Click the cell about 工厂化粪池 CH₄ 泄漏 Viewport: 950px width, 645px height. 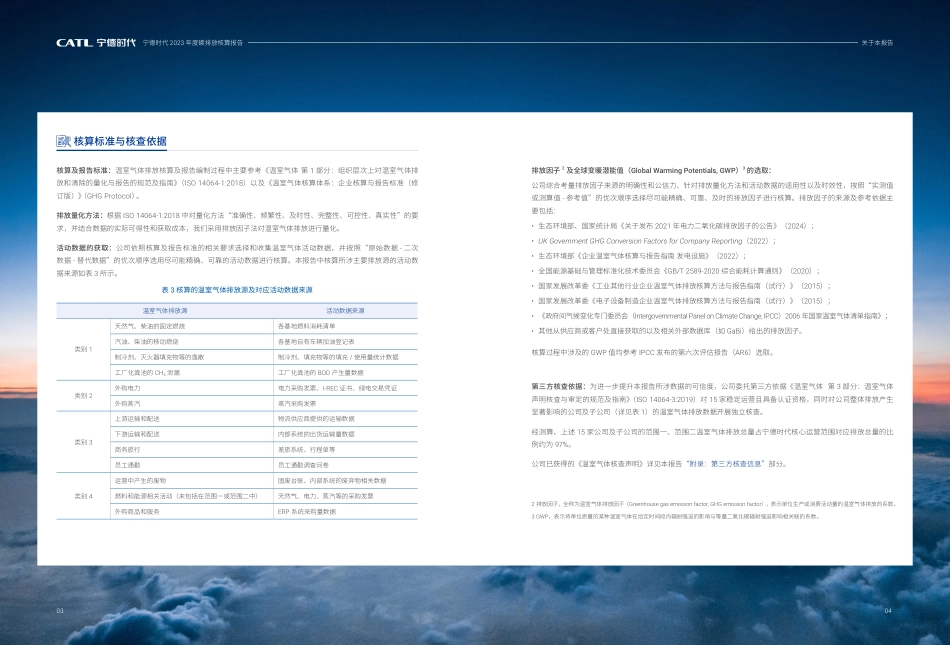click(x=147, y=373)
